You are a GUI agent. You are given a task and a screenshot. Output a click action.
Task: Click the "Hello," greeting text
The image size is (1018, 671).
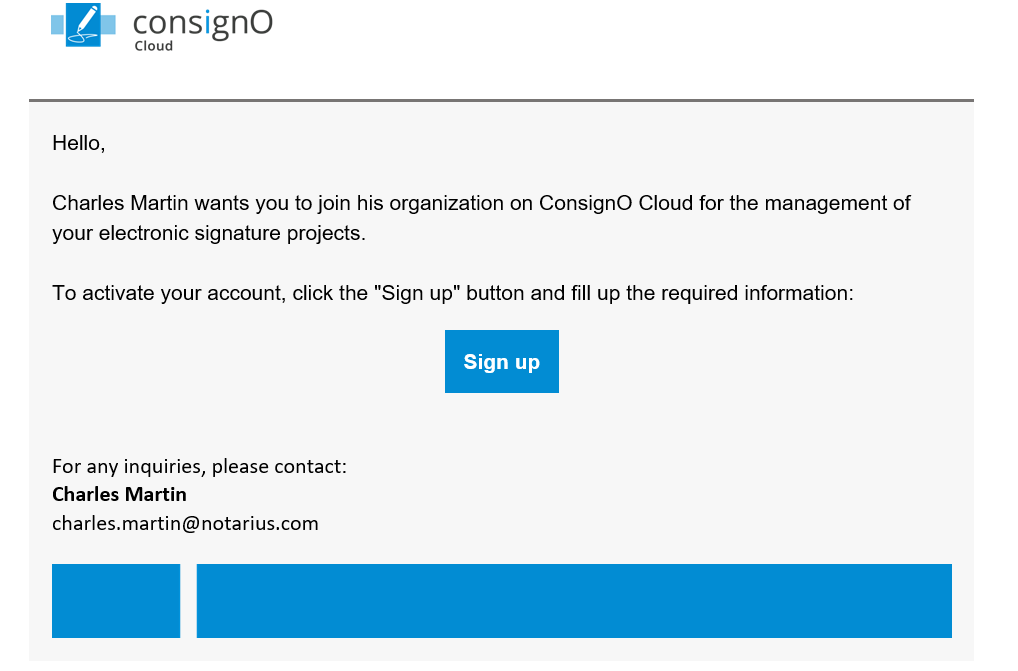[x=79, y=143]
